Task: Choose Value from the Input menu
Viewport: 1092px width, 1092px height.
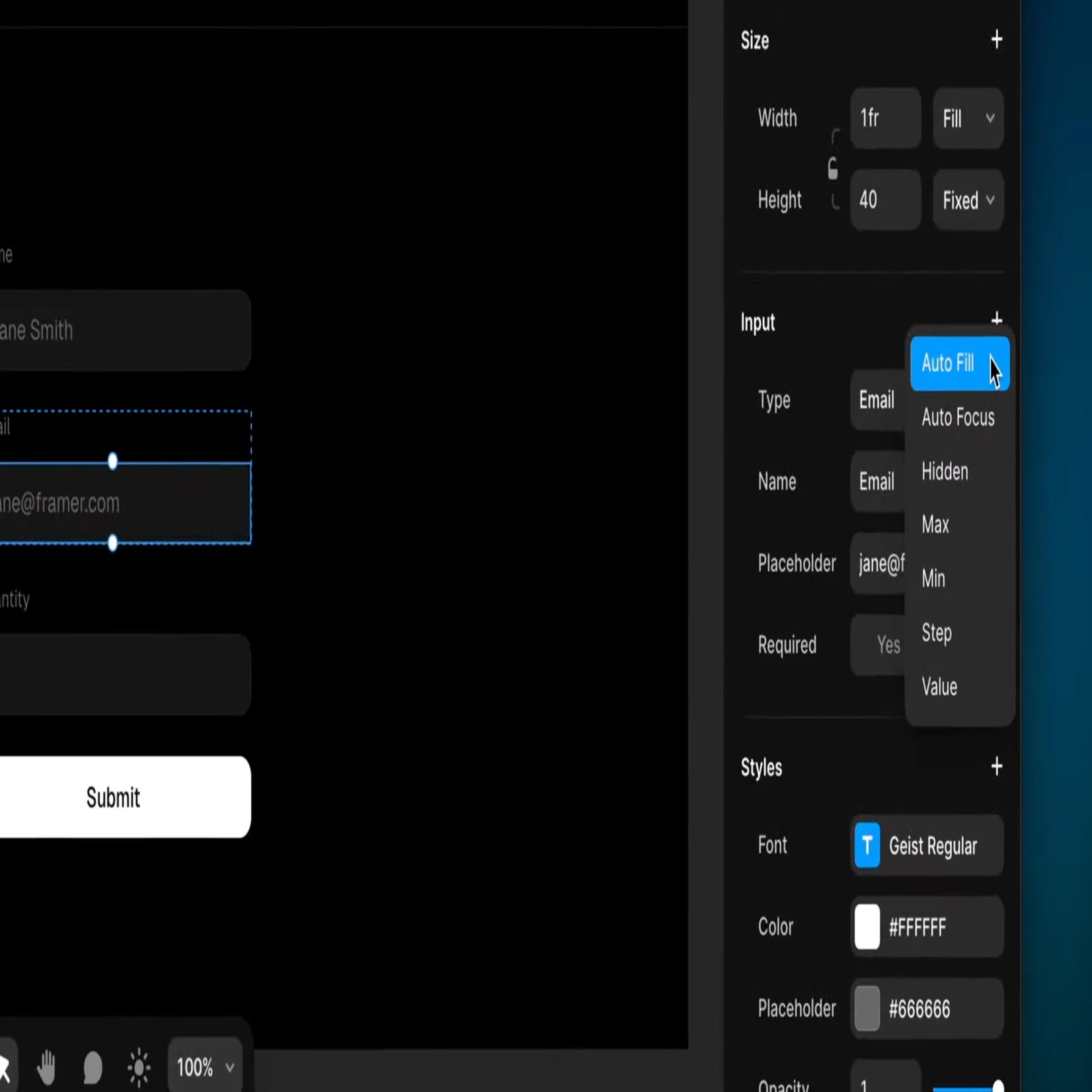Action: point(959,687)
